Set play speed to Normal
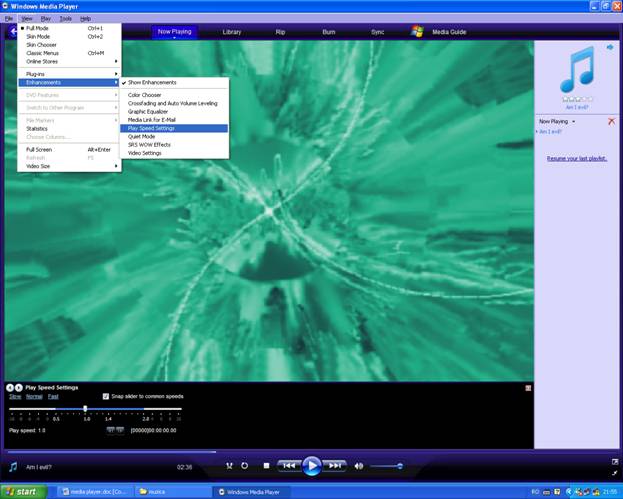Viewport: 623px width, 499px height. pos(34,396)
